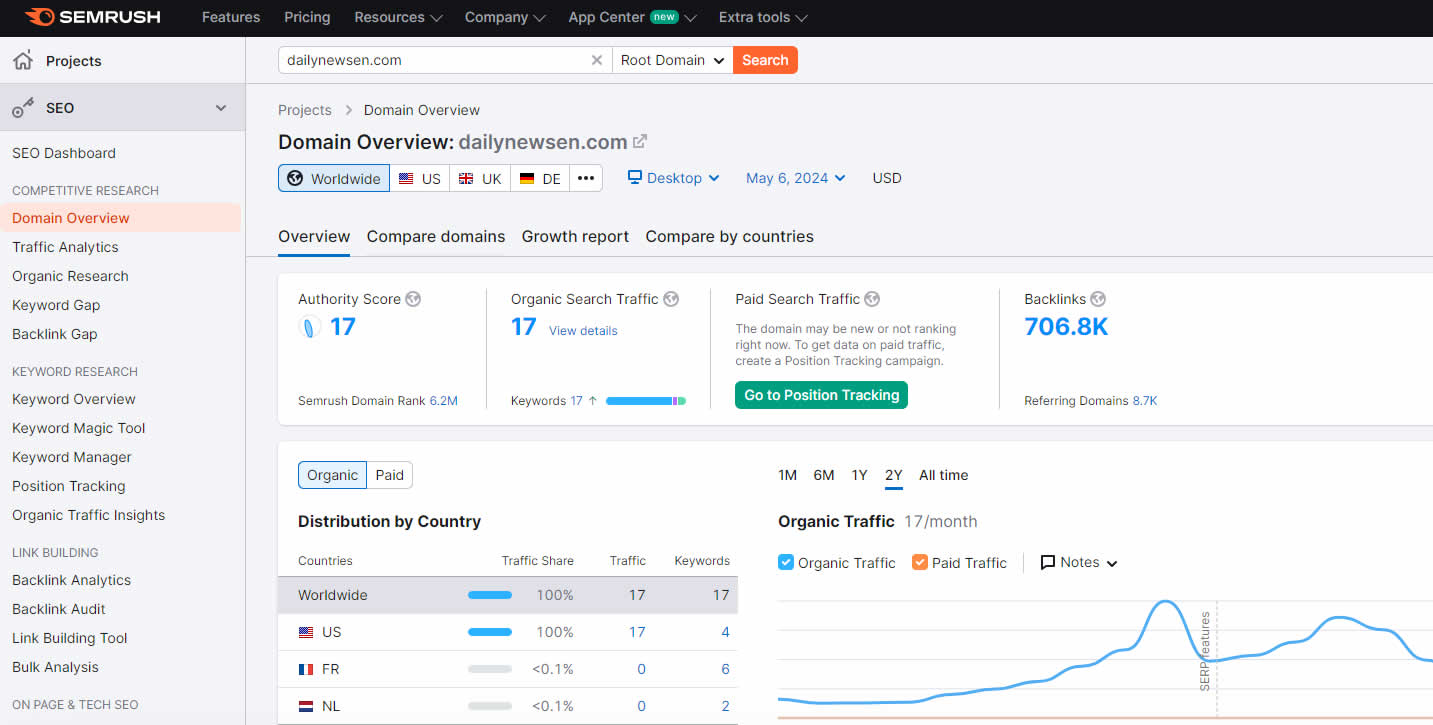The height and width of the screenshot is (725, 1433).
Task: Click the Authority Score globe info icon
Action: click(413, 299)
